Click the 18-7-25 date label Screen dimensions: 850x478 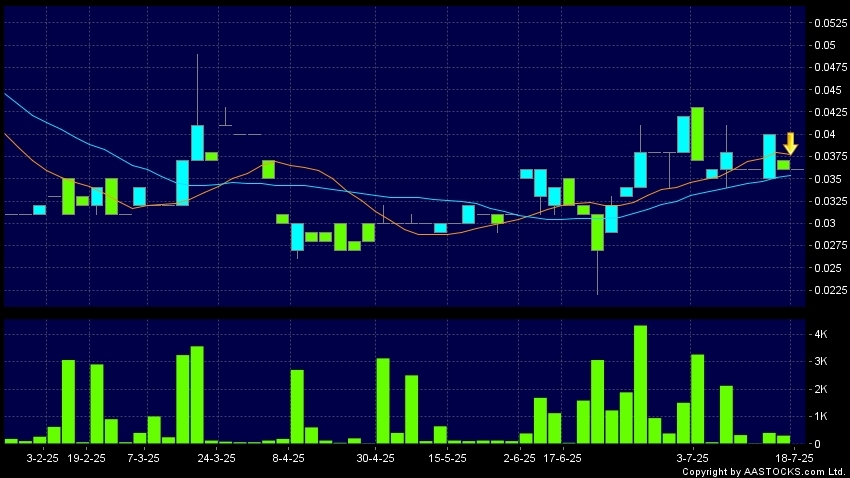pyautogui.click(x=794, y=458)
